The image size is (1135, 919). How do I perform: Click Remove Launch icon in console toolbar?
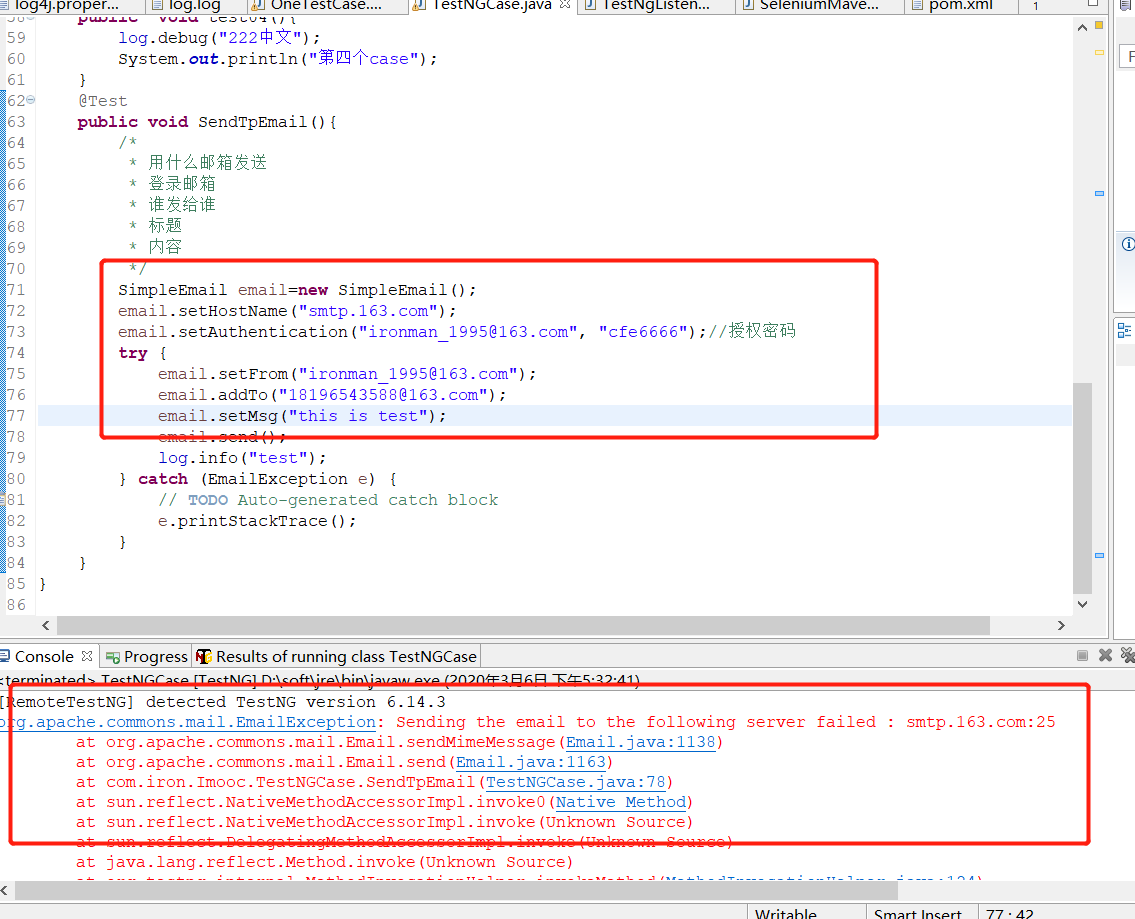1105,656
